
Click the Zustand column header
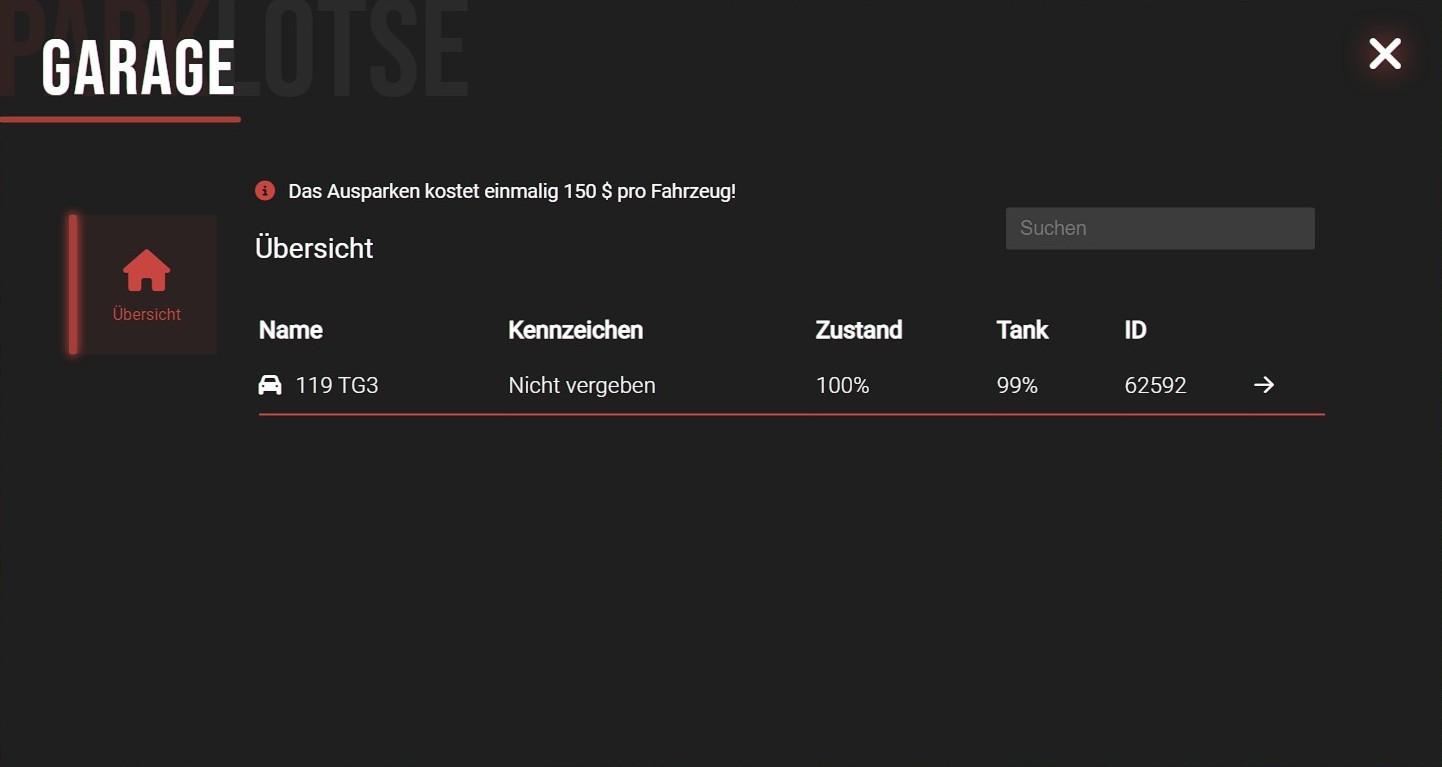pyautogui.click(x=859, y=330)
